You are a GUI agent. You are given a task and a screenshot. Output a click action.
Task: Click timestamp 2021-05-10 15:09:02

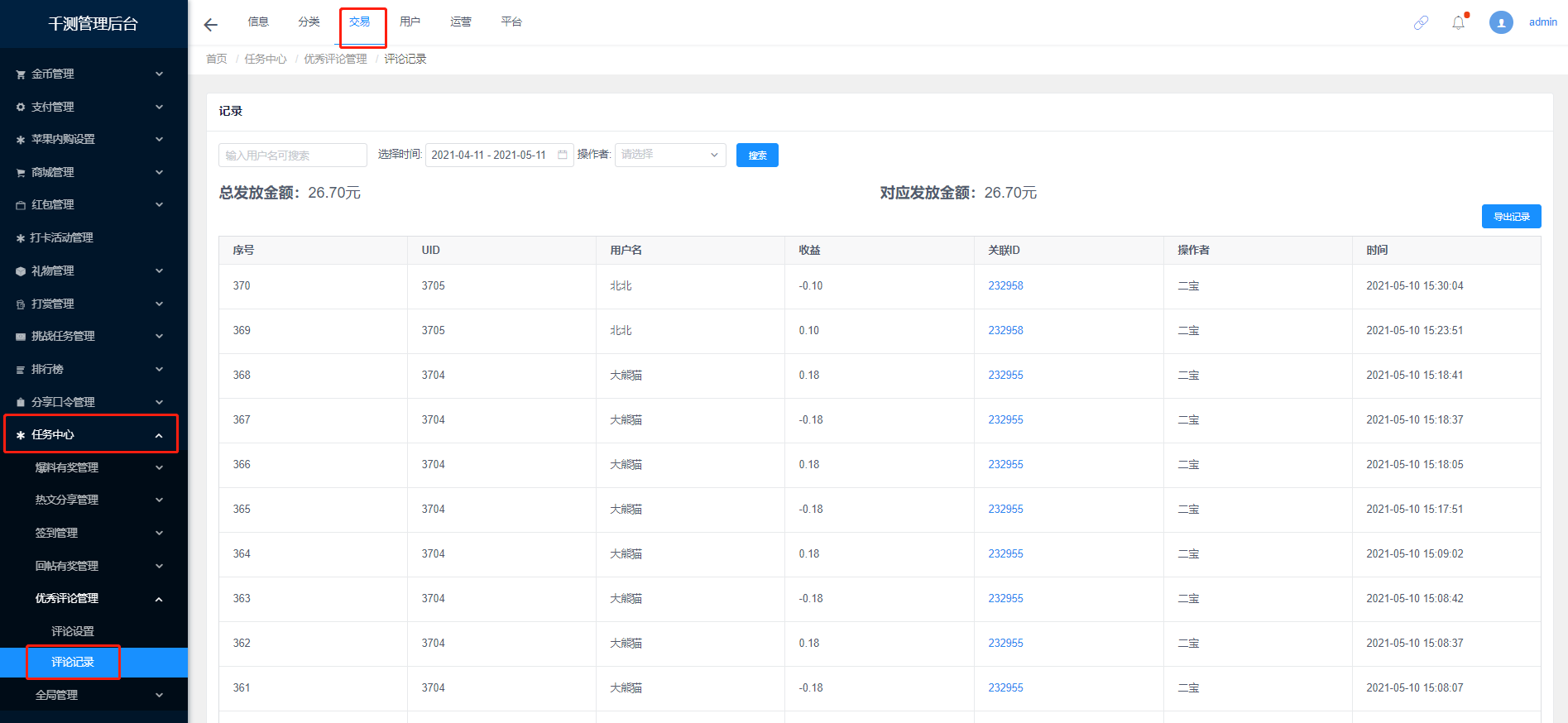1415,553
